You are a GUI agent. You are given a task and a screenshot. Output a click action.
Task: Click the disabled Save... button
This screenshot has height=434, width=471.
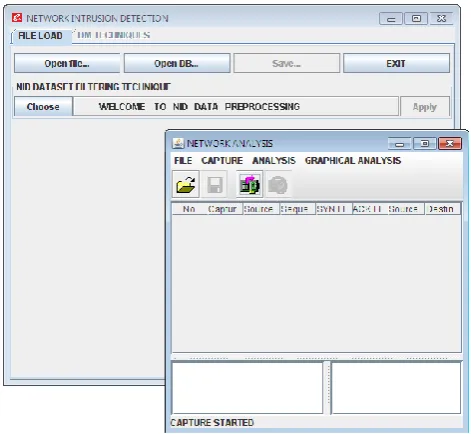[286, 63]
